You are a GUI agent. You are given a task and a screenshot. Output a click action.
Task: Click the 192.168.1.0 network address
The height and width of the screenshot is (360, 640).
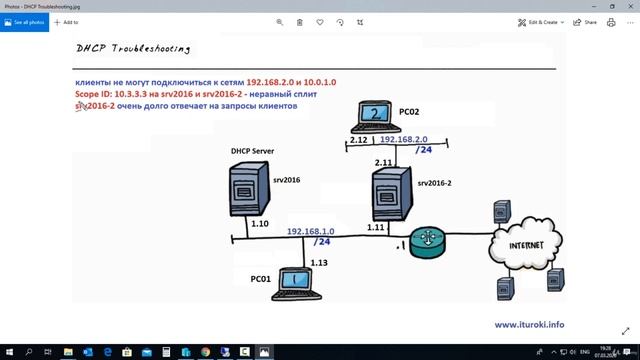[311, 231]
